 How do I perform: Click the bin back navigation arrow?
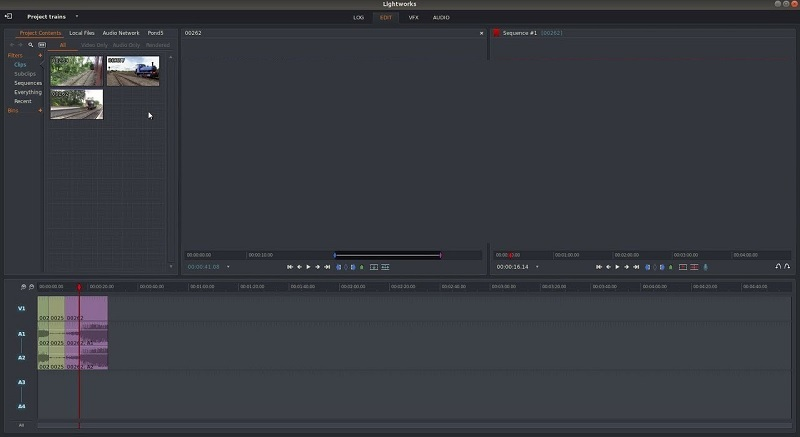pos(12,45)
